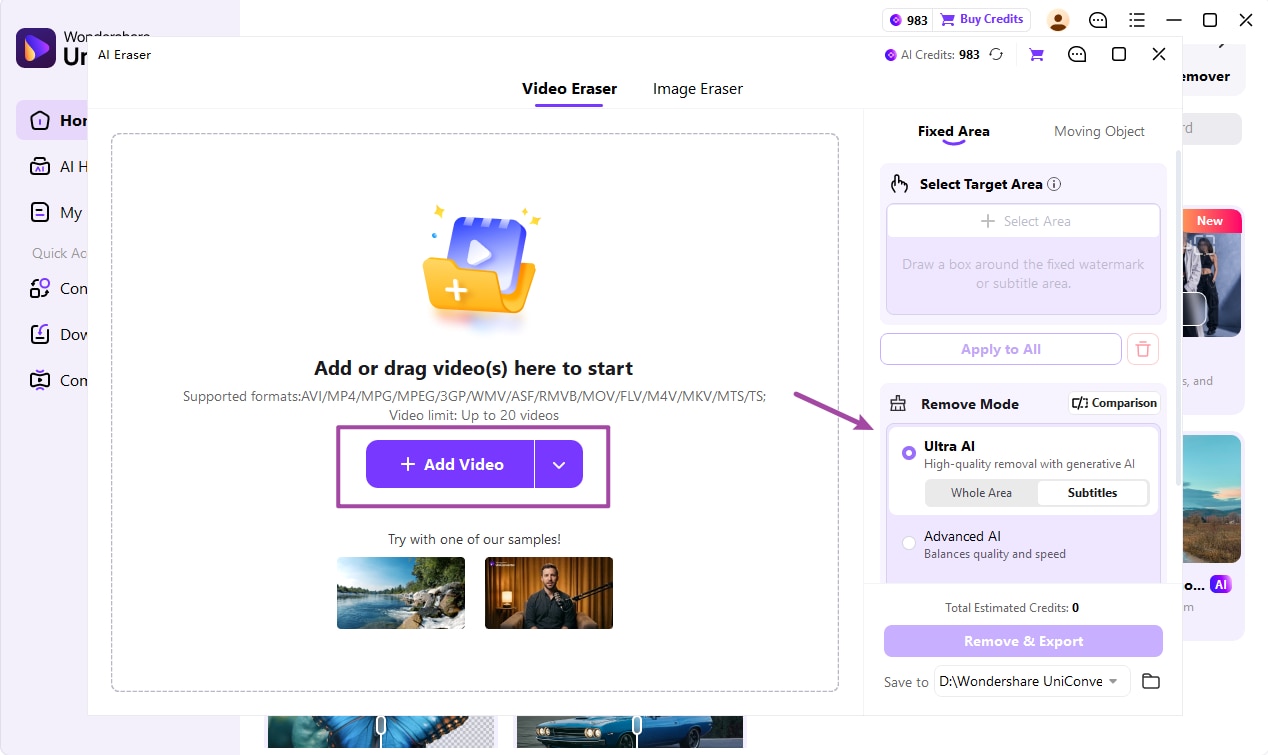Open the output folder icon
This screenshot has width=1268, height=755.
[x=1151, y=681]
